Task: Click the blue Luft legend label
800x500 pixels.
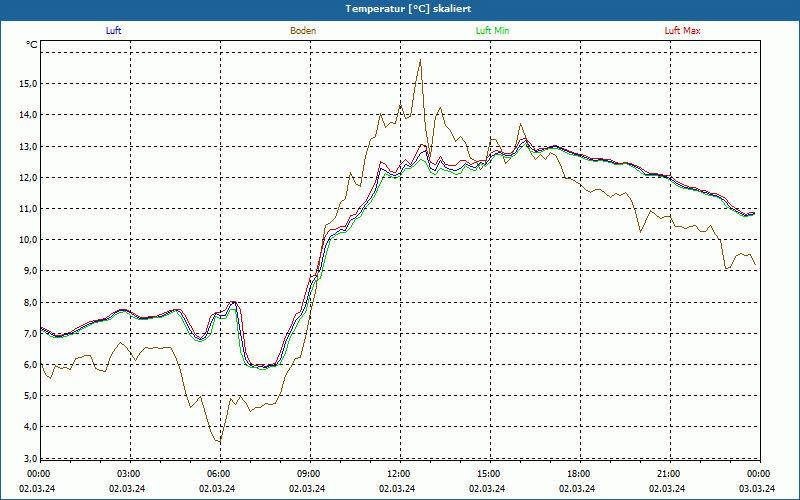Action: click(x=113, y=31)
